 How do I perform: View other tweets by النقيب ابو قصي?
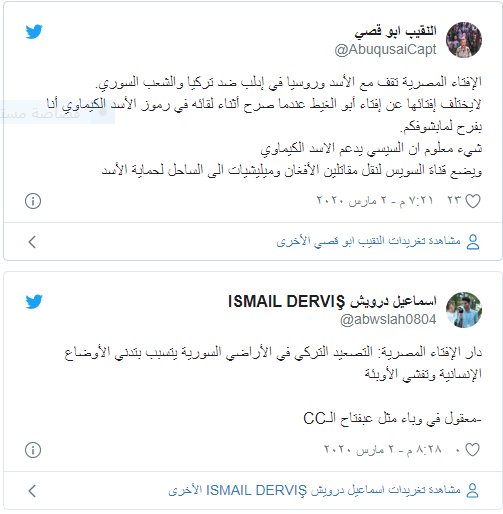pyautogui.click(x=368, y=241)
